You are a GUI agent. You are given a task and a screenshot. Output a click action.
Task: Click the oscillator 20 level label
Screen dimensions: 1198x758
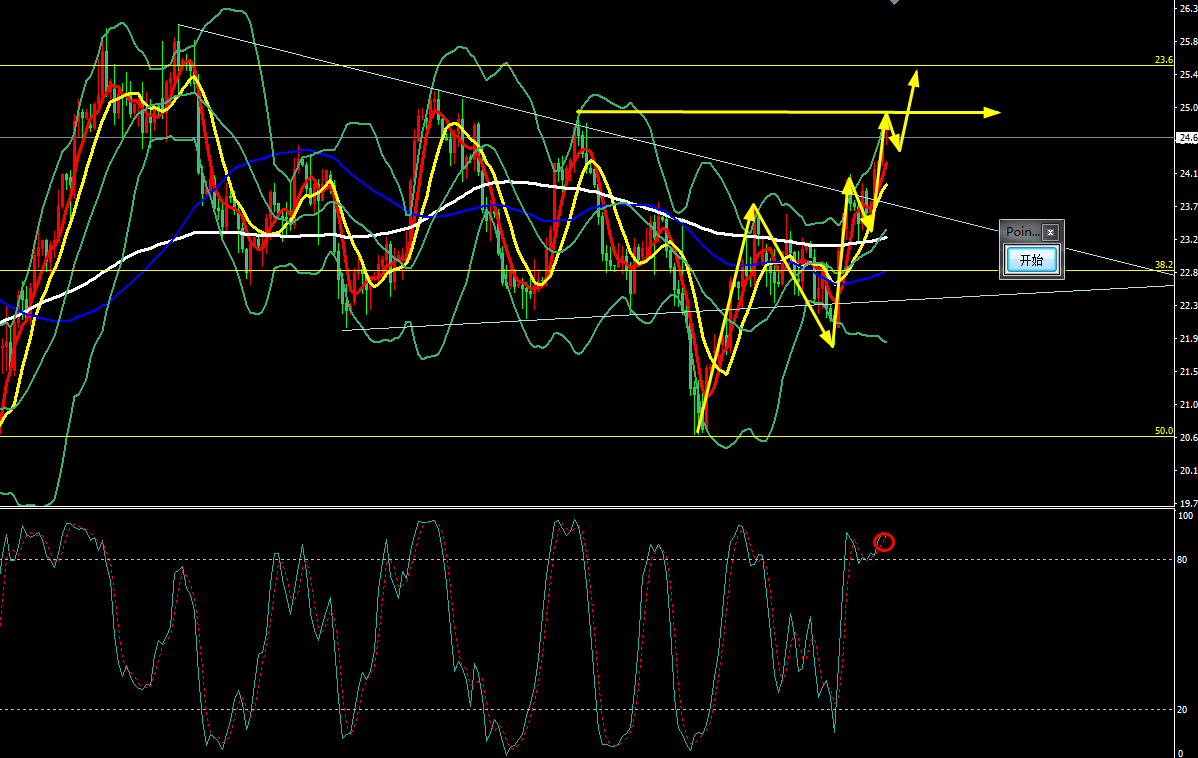(1185, 709)
